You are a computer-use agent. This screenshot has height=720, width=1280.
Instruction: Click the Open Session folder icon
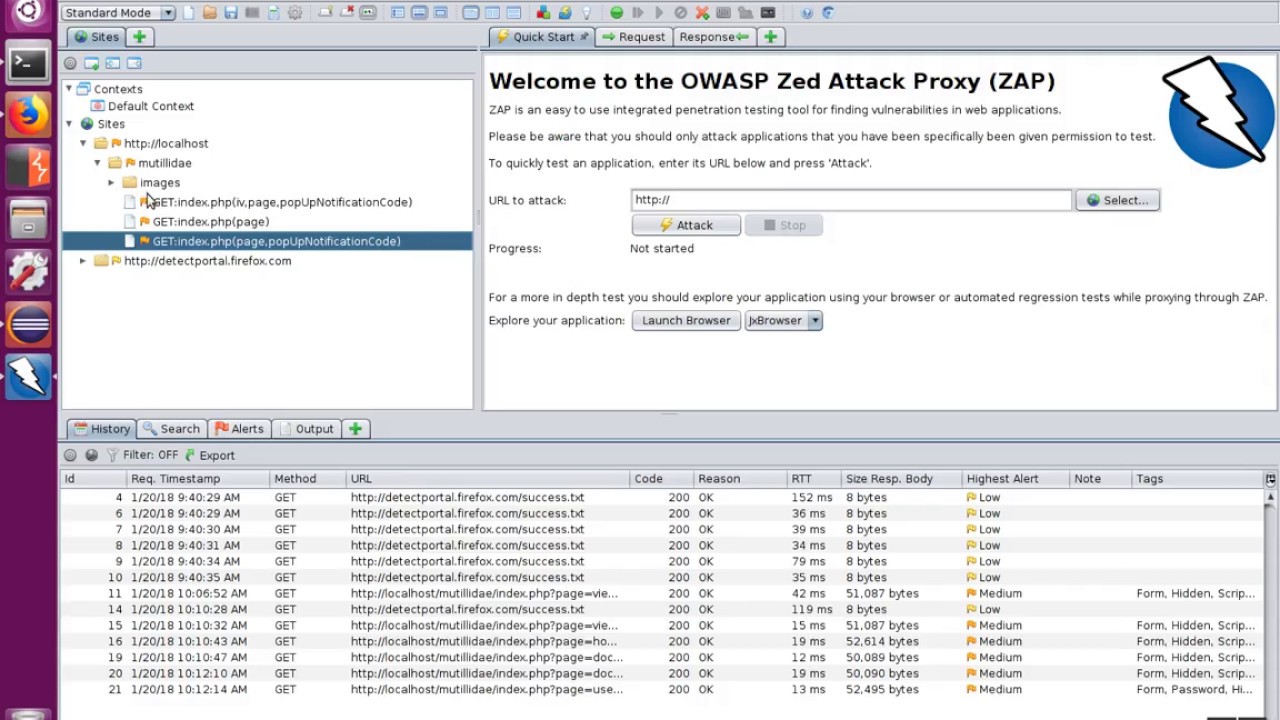click(209, 13)
